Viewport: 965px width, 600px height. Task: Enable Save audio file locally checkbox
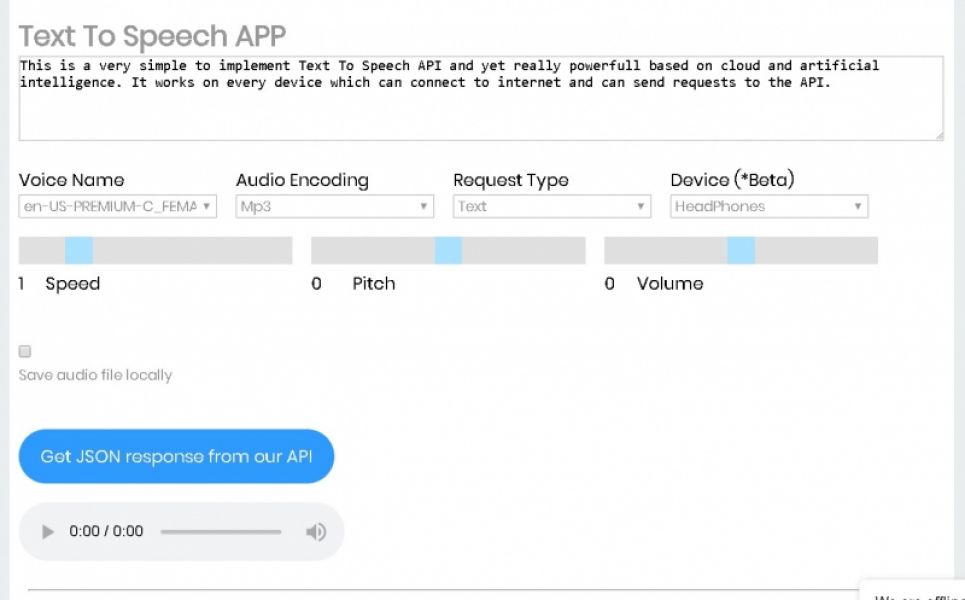25,352
